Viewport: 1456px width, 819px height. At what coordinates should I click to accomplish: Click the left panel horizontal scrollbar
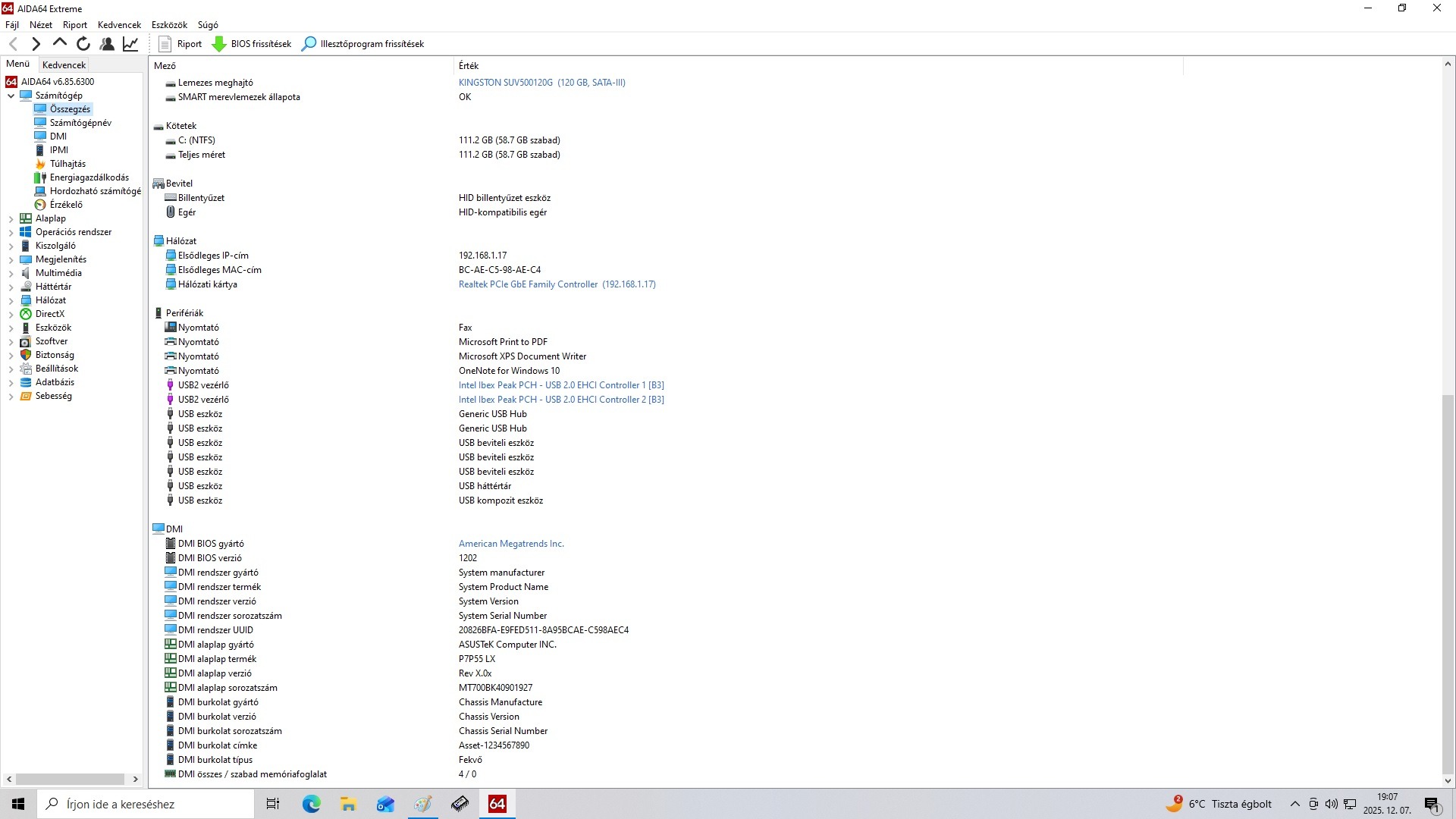point(71,779)
